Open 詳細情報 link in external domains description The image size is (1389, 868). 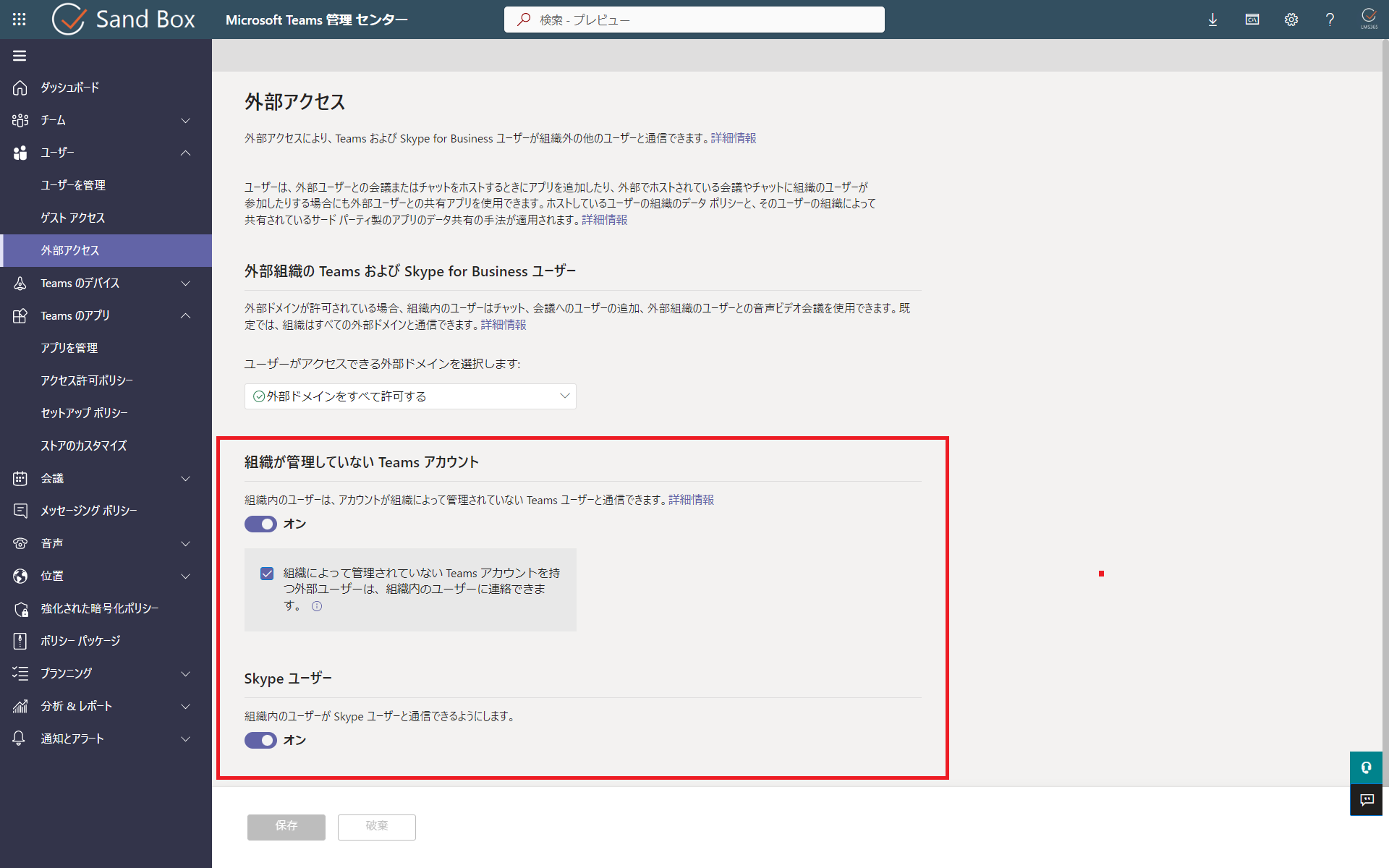(504, 325)
